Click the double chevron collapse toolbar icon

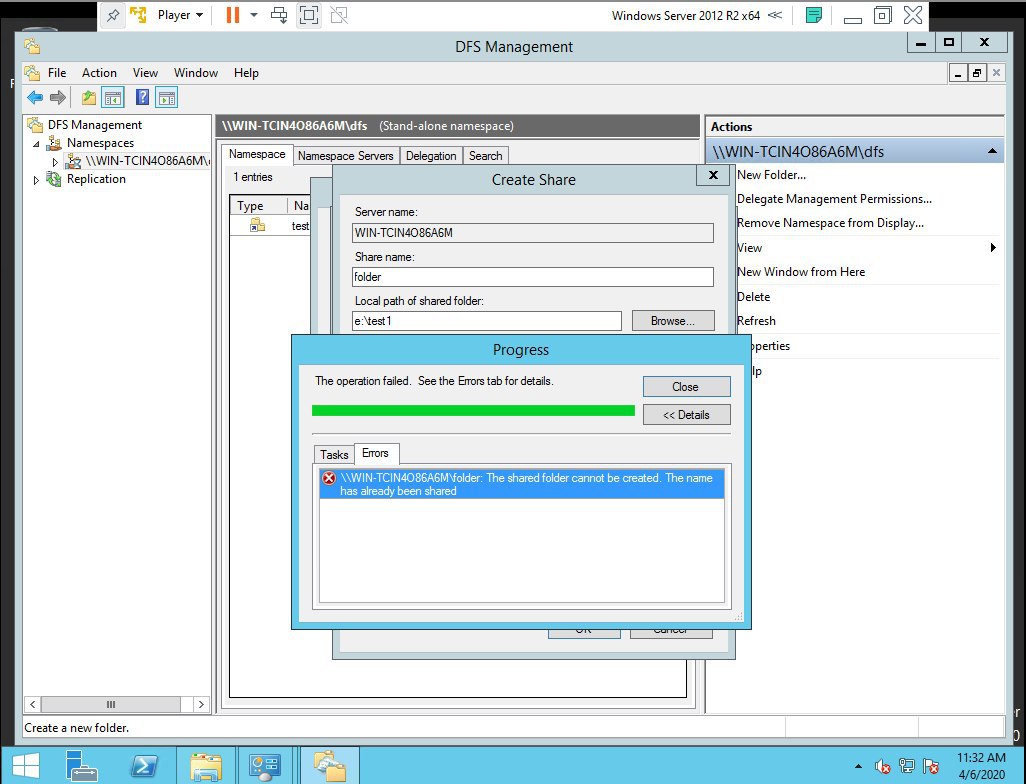click(x=775, y=15)
